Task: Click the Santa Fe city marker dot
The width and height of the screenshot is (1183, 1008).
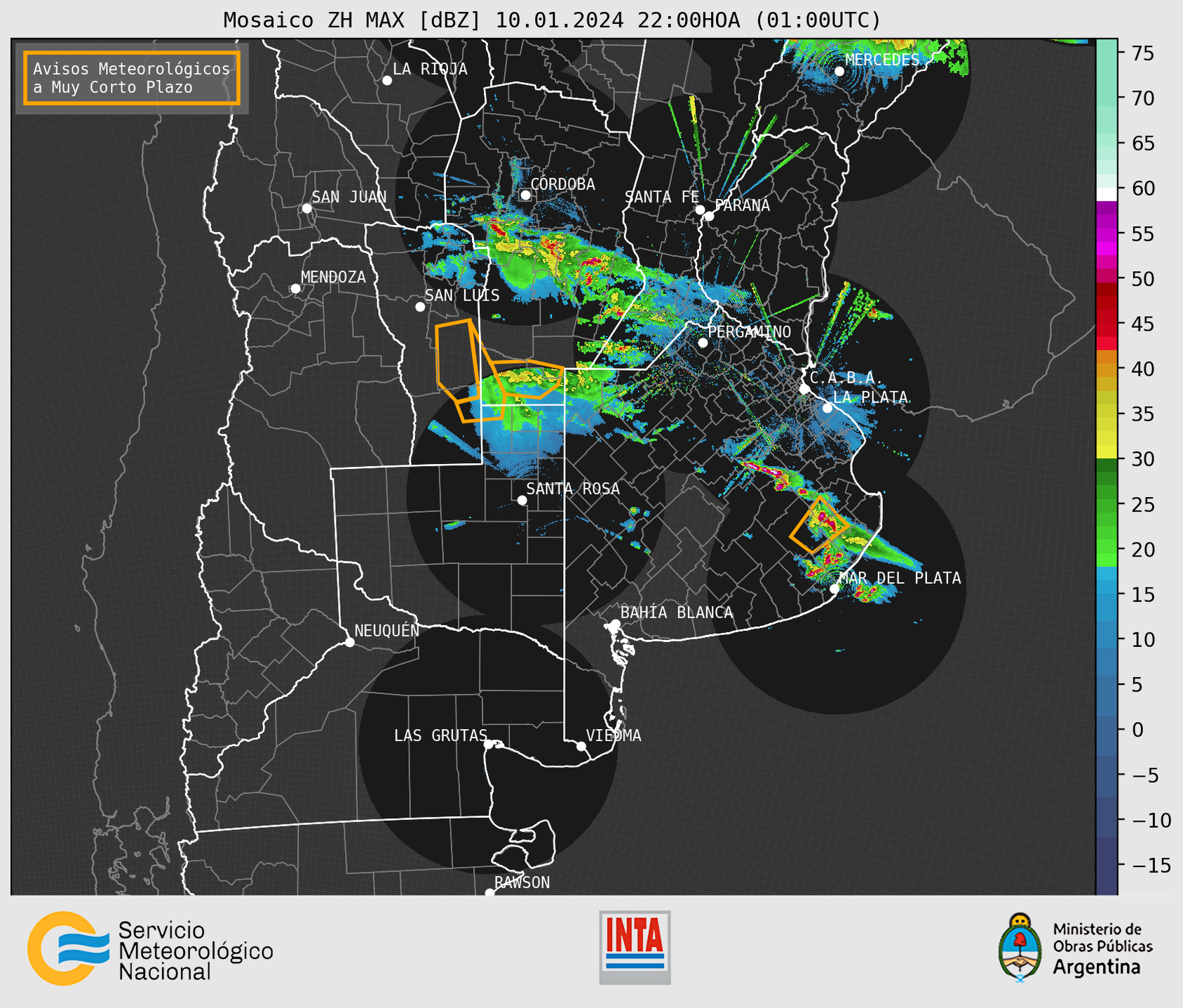Action: [700, 210]
